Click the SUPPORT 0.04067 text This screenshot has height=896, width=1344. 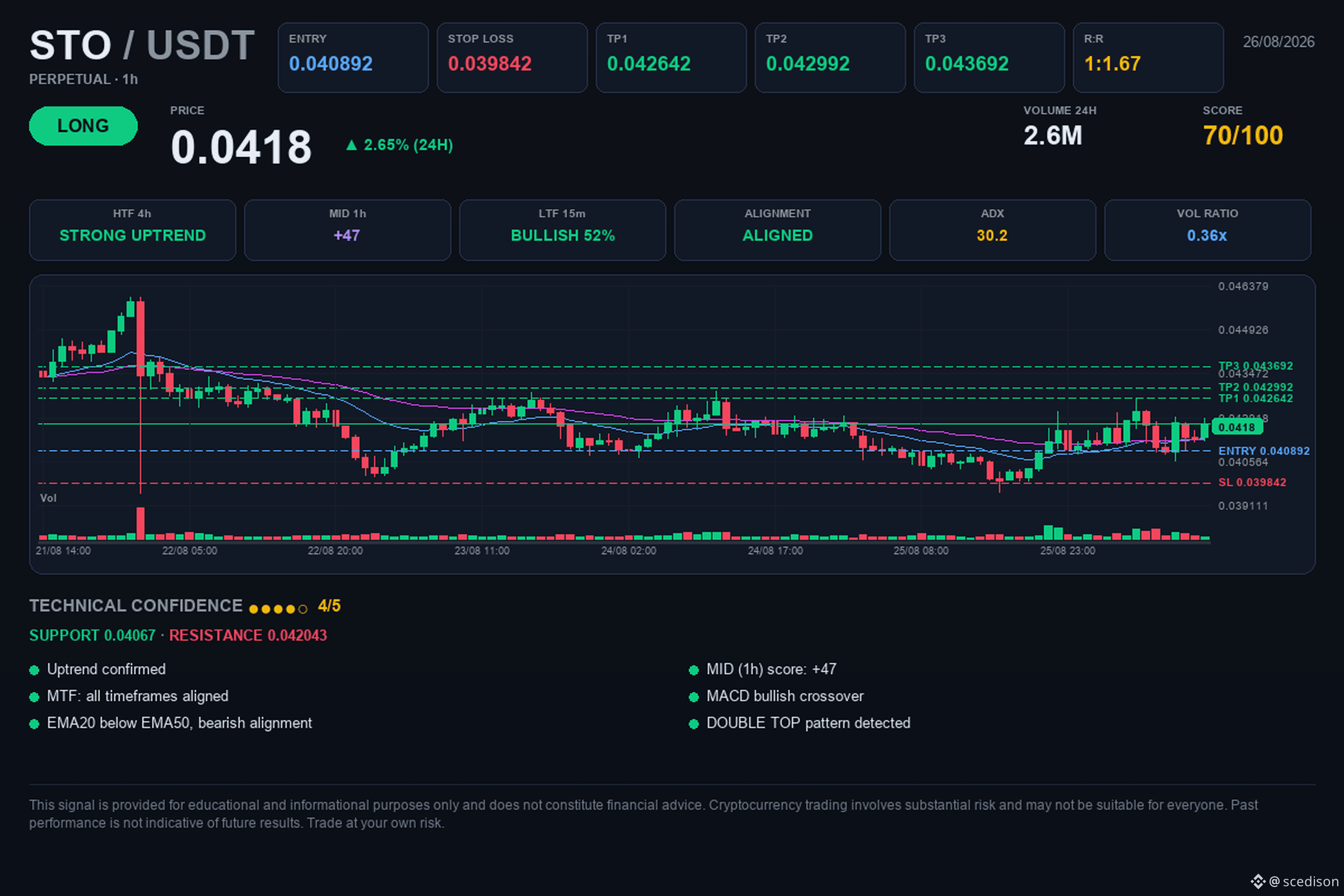click(92, 636)
